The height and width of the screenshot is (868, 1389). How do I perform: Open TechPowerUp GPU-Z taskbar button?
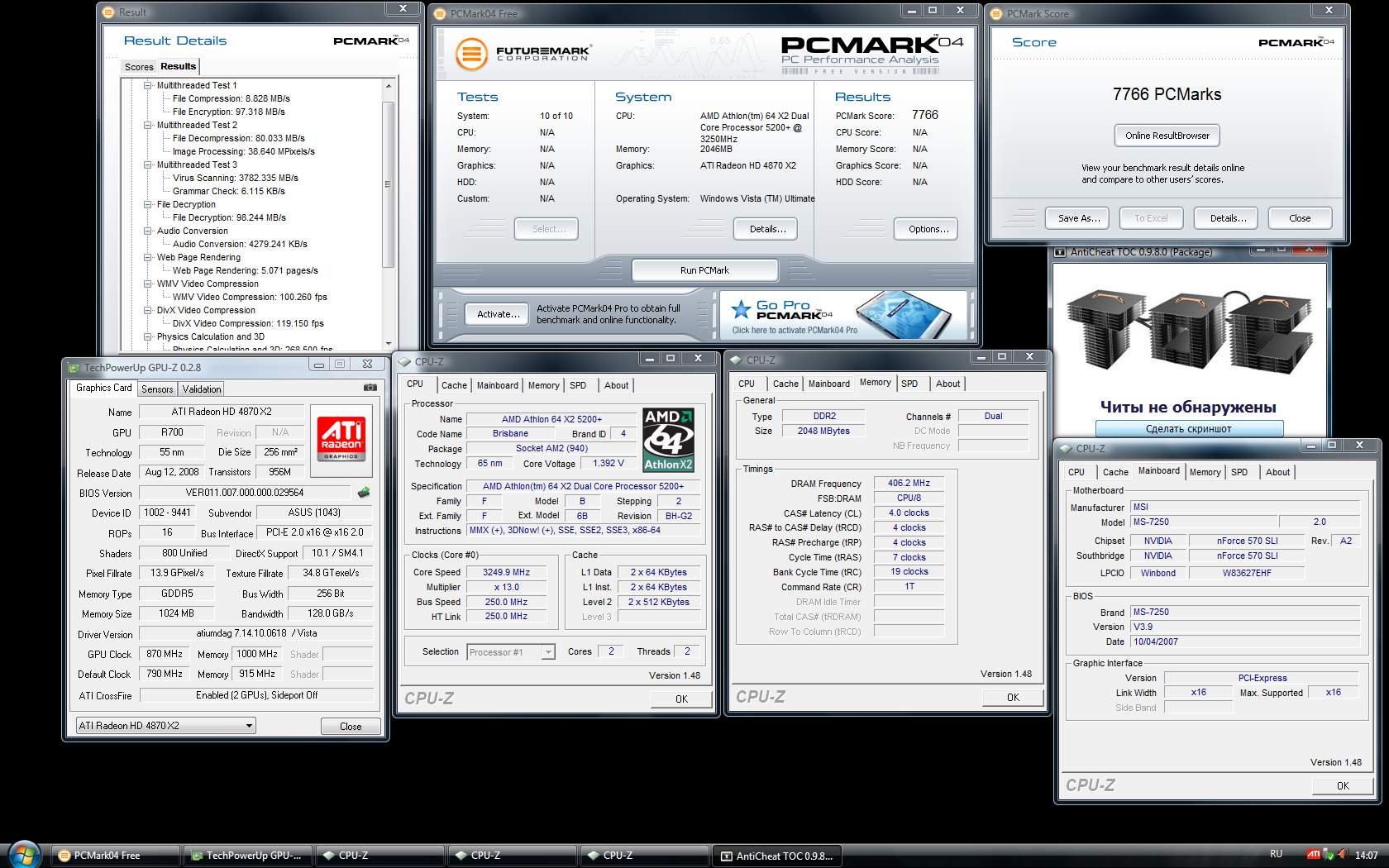[x=248, y=856]
